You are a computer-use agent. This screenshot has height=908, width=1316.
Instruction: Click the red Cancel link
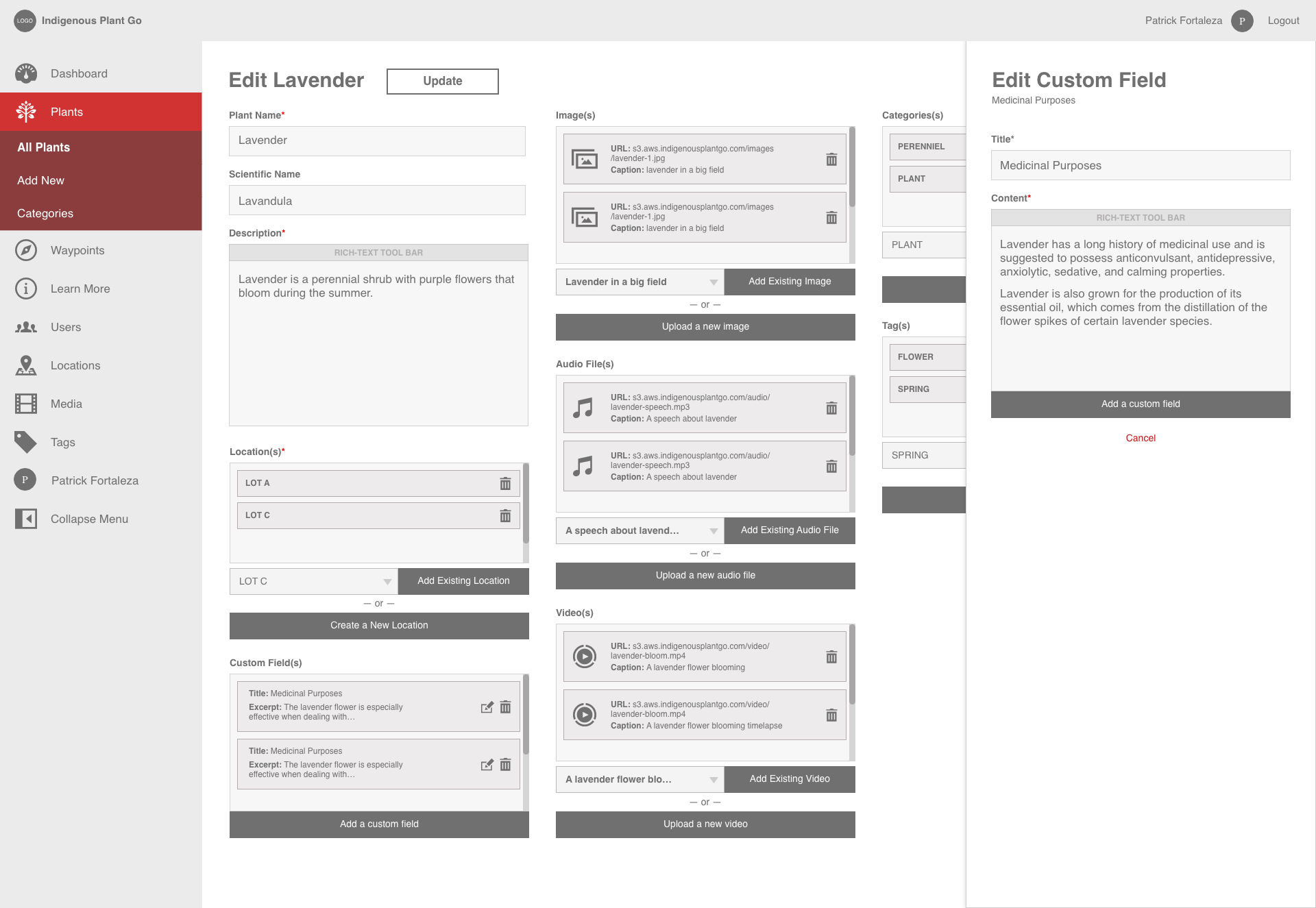pyautogui.click(x=1140, y=438)
